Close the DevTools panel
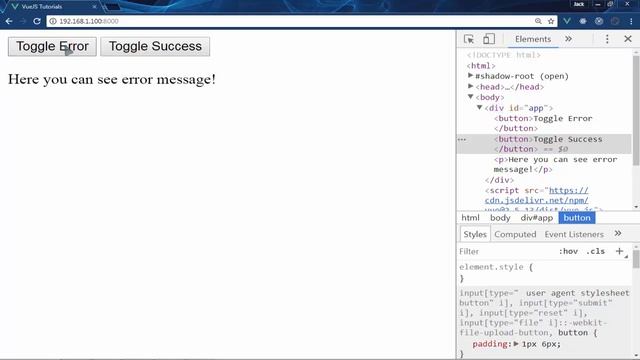This screenshot has width=640, height=360. click(x=628, y=39)
